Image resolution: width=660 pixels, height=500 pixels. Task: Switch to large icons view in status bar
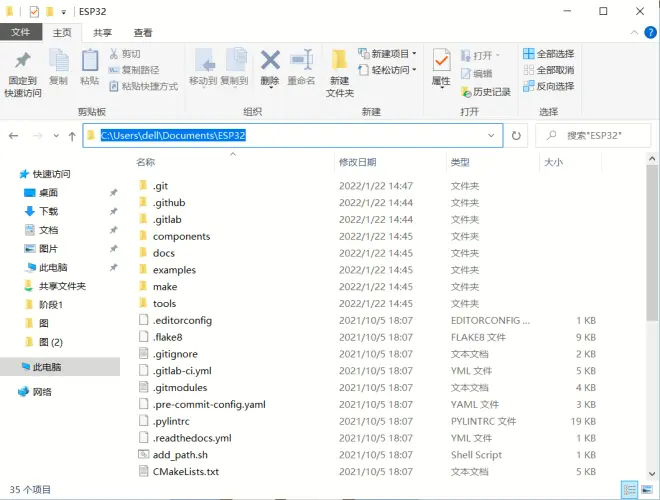[x=647, y=489]
